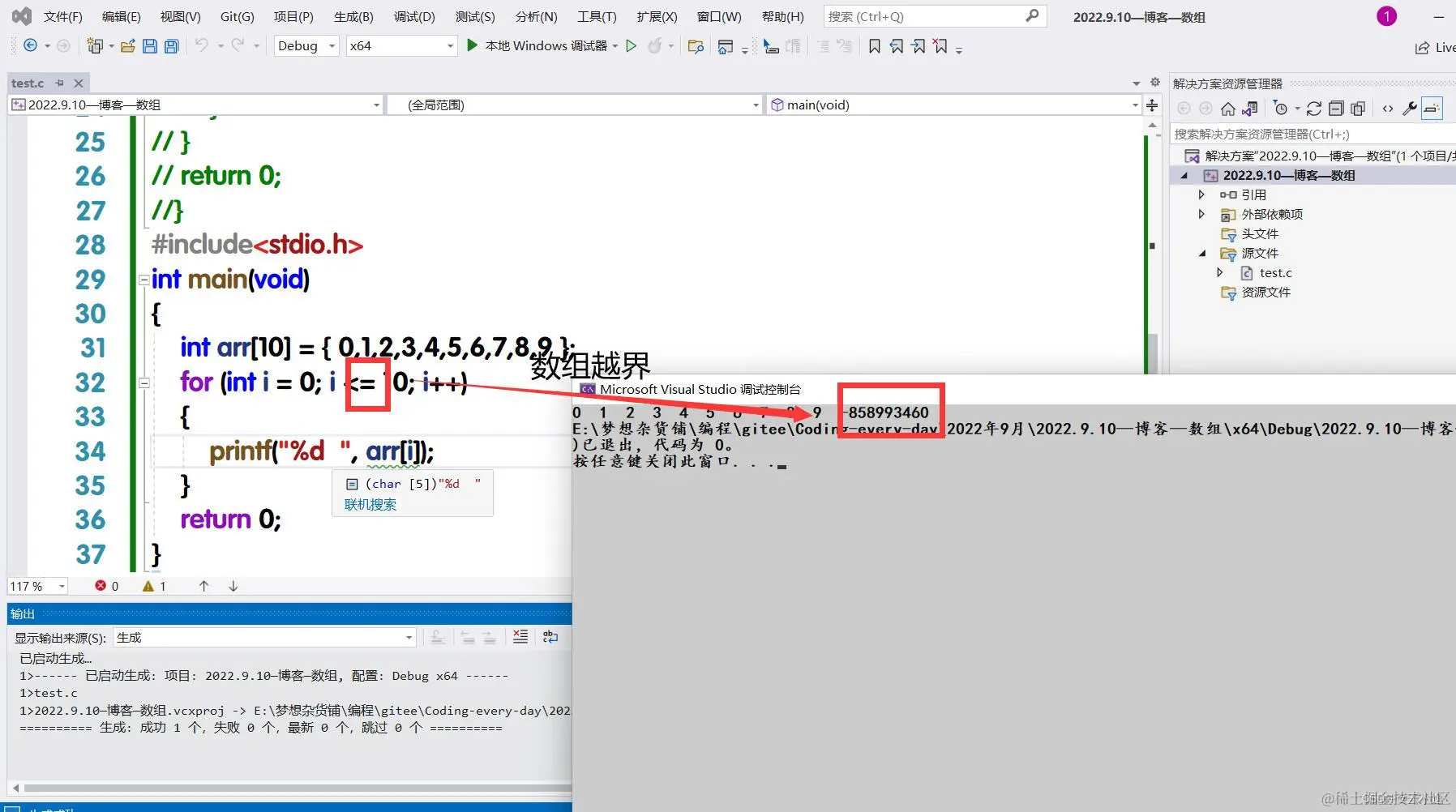Image resolution: width=1456 pixels, height=812 pixels.
Task: Click the next bookmark icon
Action: point(918,46)
